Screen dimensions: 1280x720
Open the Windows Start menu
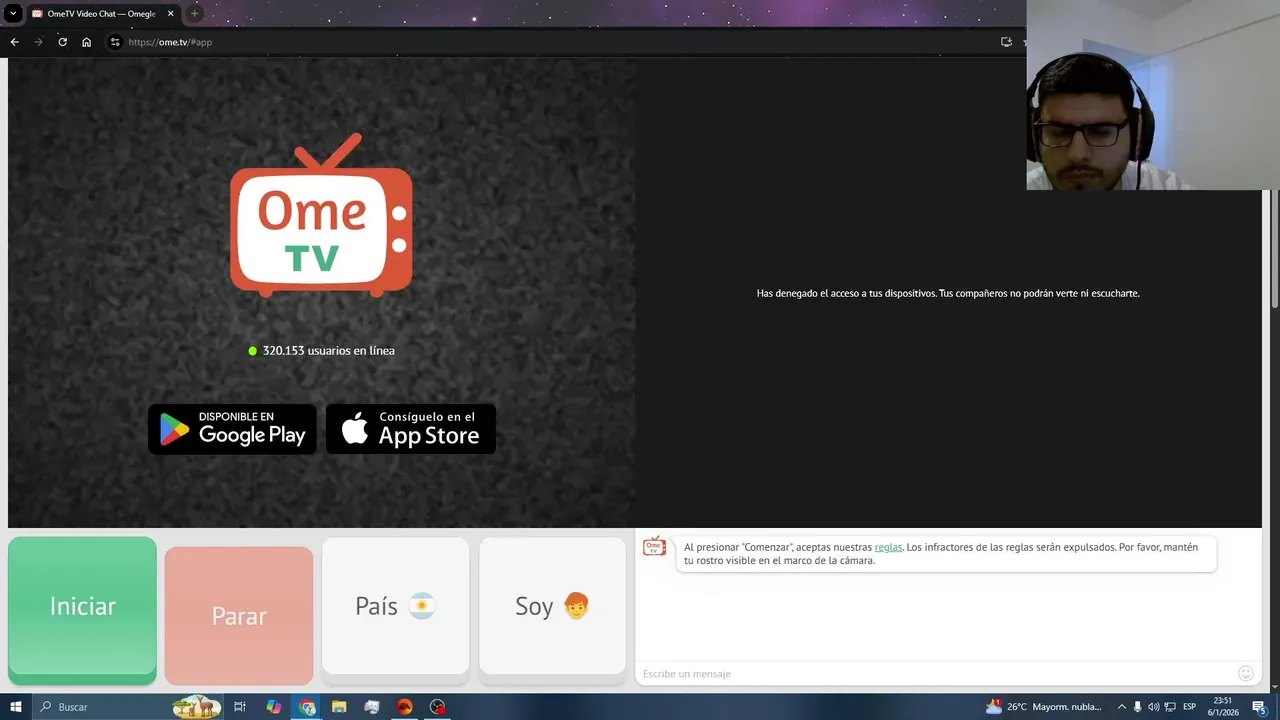pyautogui.click(x=15, y=707)
